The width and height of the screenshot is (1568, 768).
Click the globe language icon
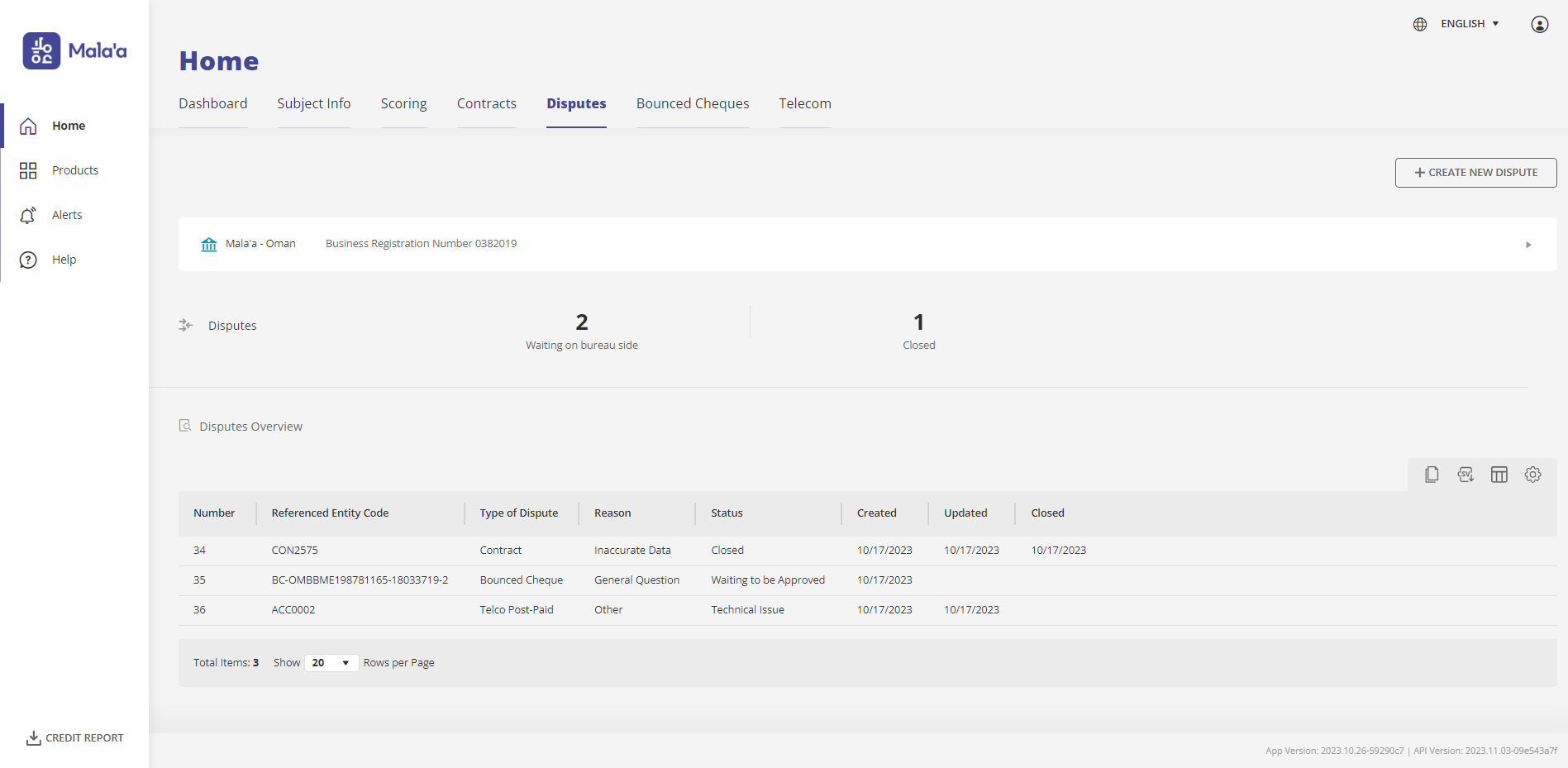pos(1420,24)
